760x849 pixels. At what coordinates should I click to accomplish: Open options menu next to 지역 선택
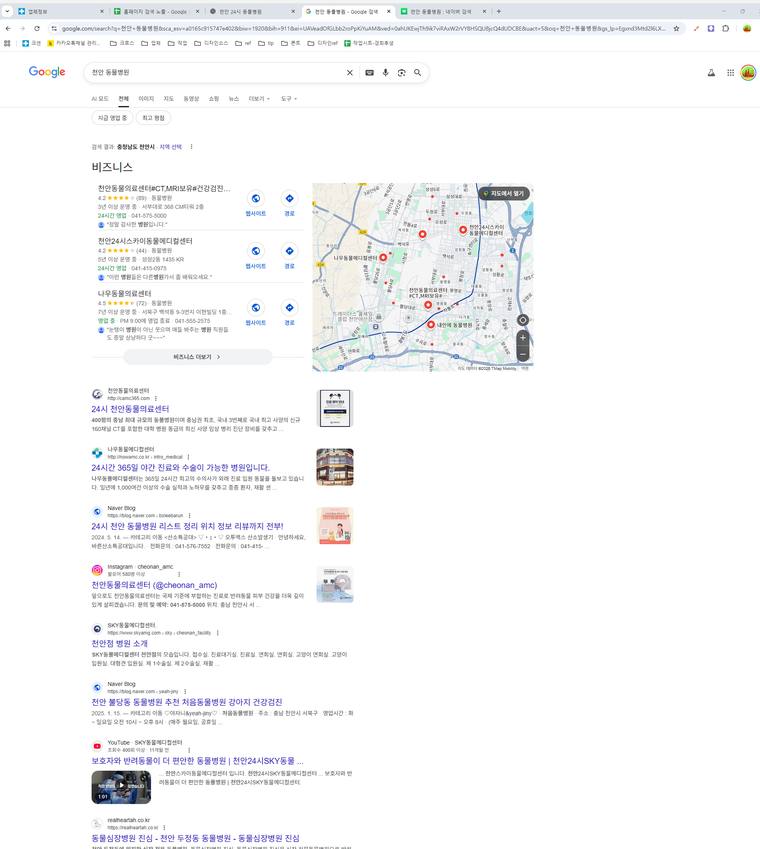point(191,147)
